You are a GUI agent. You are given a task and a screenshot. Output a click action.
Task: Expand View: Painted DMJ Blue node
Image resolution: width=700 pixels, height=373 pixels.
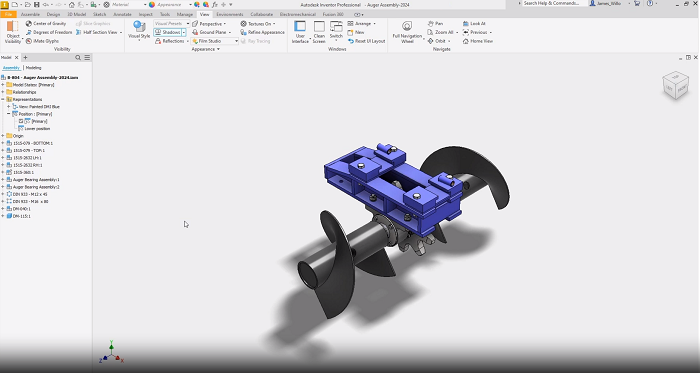tap(8, 107)
